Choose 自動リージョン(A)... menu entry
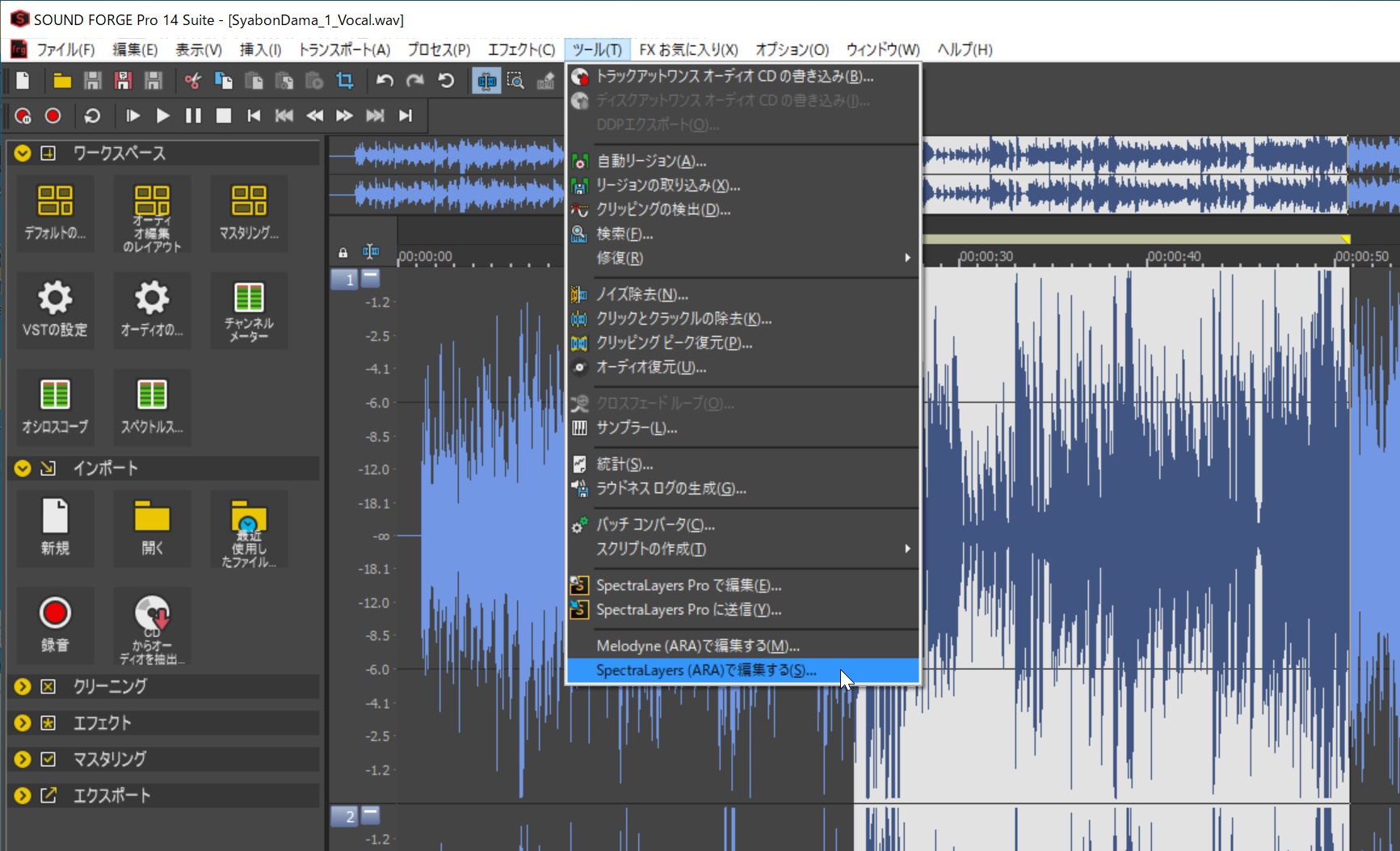Viewport: 1400px width, 851px height. pyautogui.click(x=742, y=161)
